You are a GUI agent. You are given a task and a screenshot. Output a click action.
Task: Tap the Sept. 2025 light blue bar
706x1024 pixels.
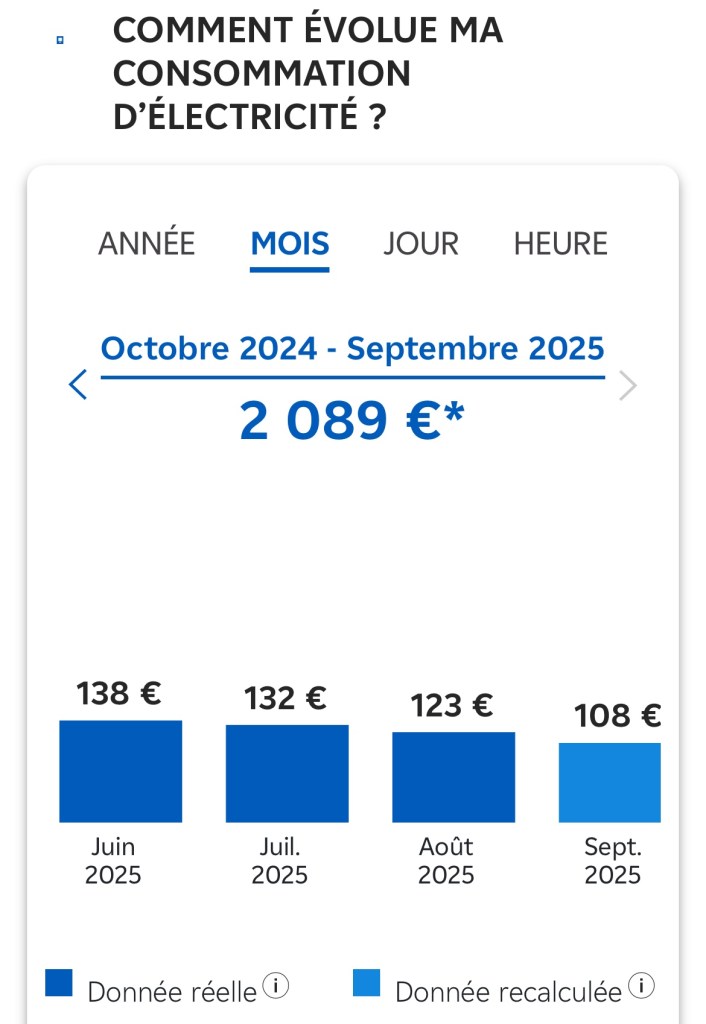point(610,782)
